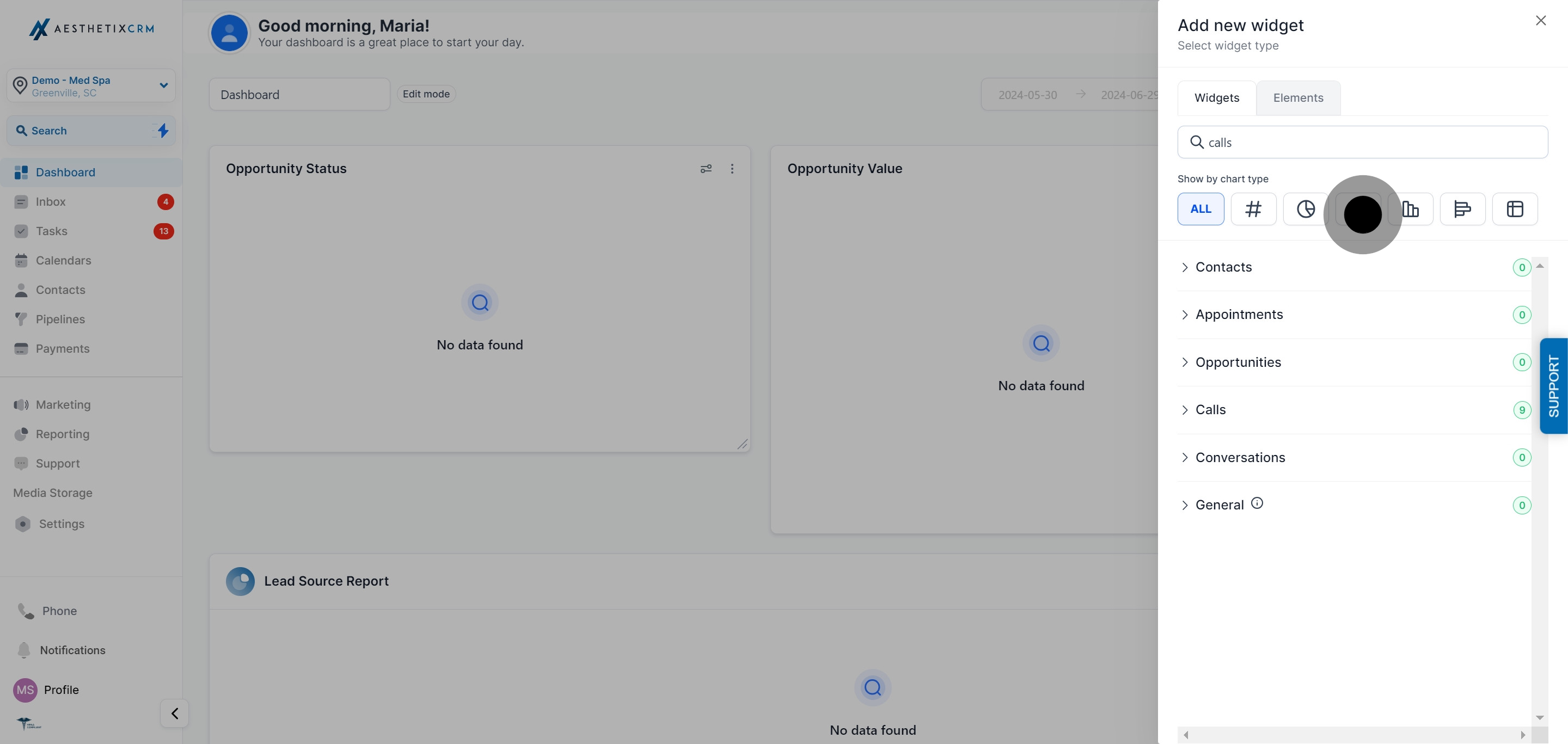Expand the Contacts widget category
The image size is (1568, 744).
1223,267
